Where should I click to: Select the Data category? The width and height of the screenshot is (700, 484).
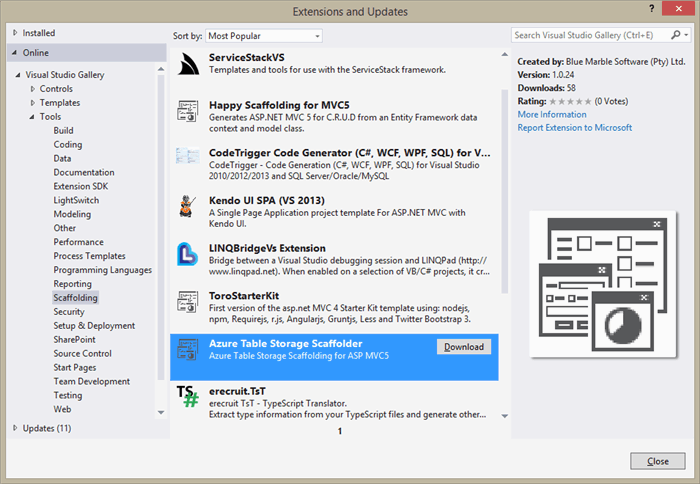click(x=62, y=158)
